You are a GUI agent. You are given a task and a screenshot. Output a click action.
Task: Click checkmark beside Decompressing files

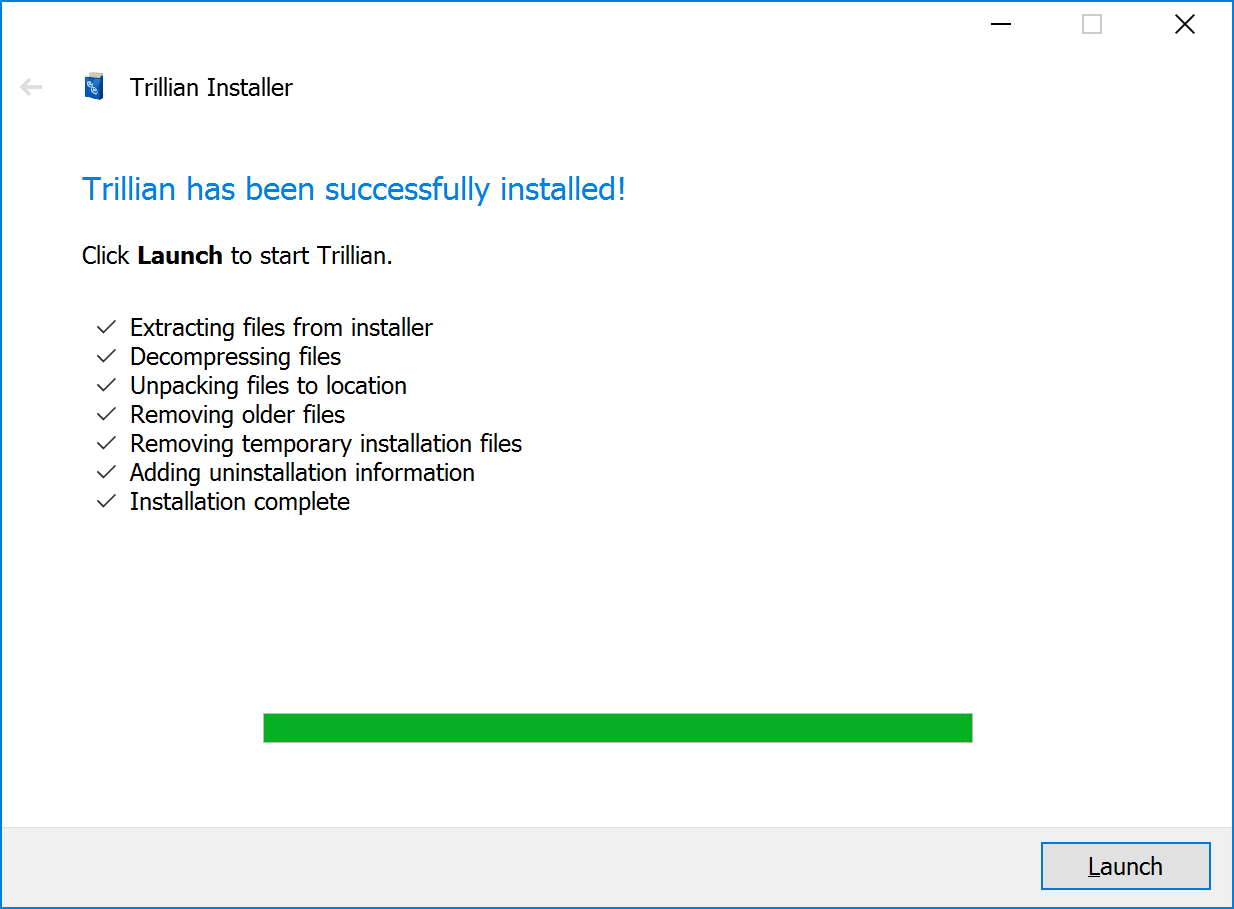[106, 356]
